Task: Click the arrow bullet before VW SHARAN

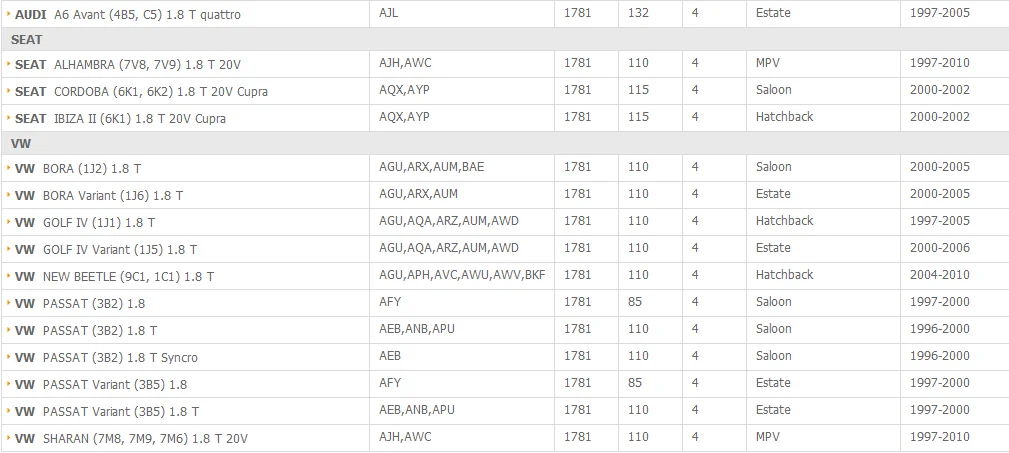Action: [8, 438]
